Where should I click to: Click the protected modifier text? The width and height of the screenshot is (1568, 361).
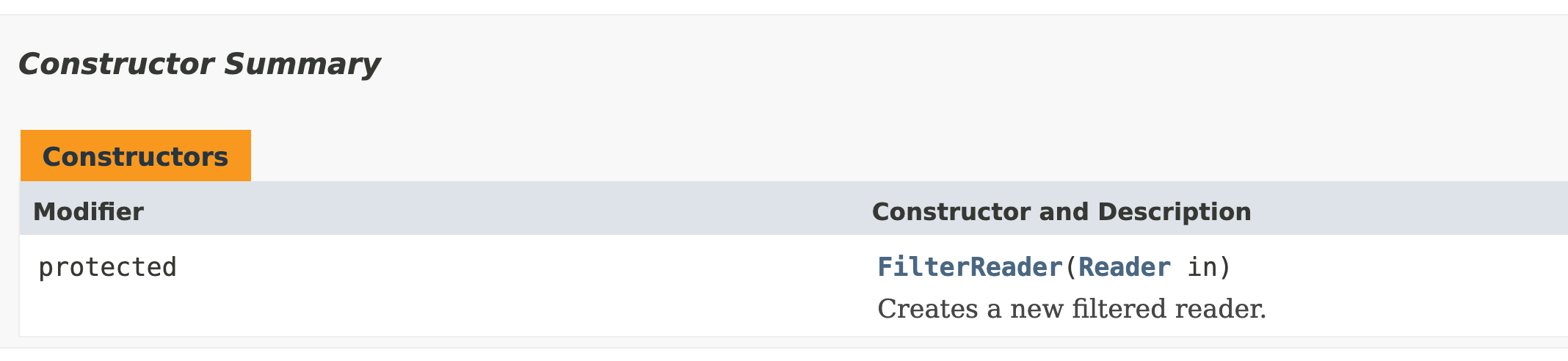click(107, 268)
